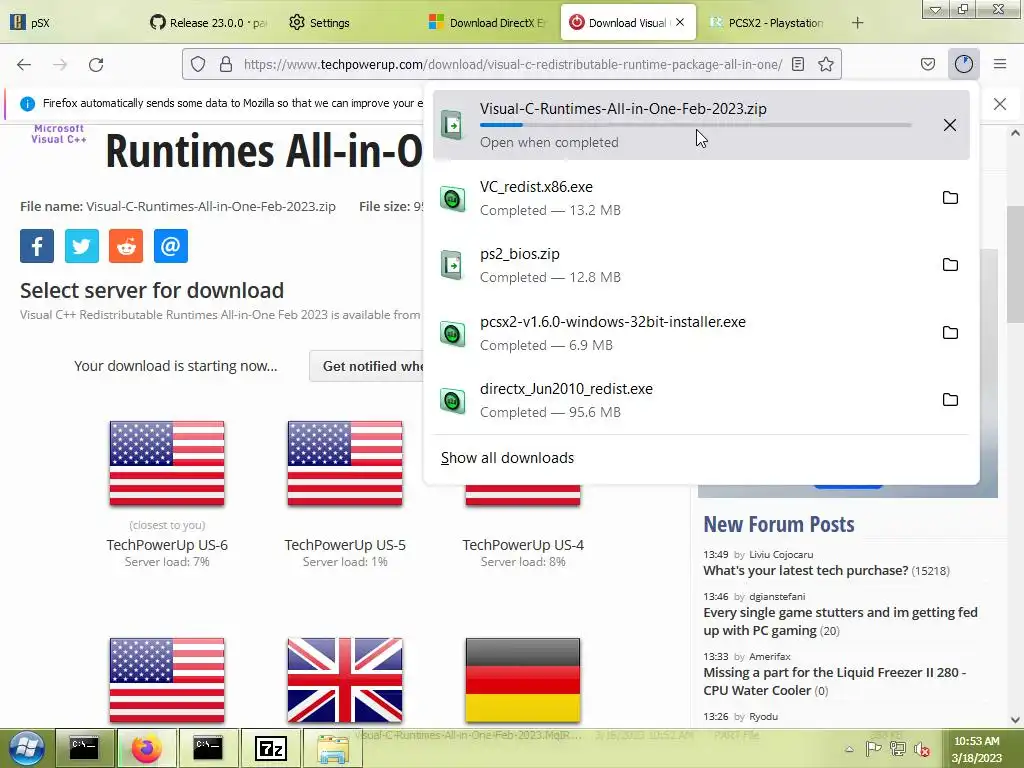Open muted volume tray icon
This screenshot has height=768, width=1024.
[x=922, y=749]
